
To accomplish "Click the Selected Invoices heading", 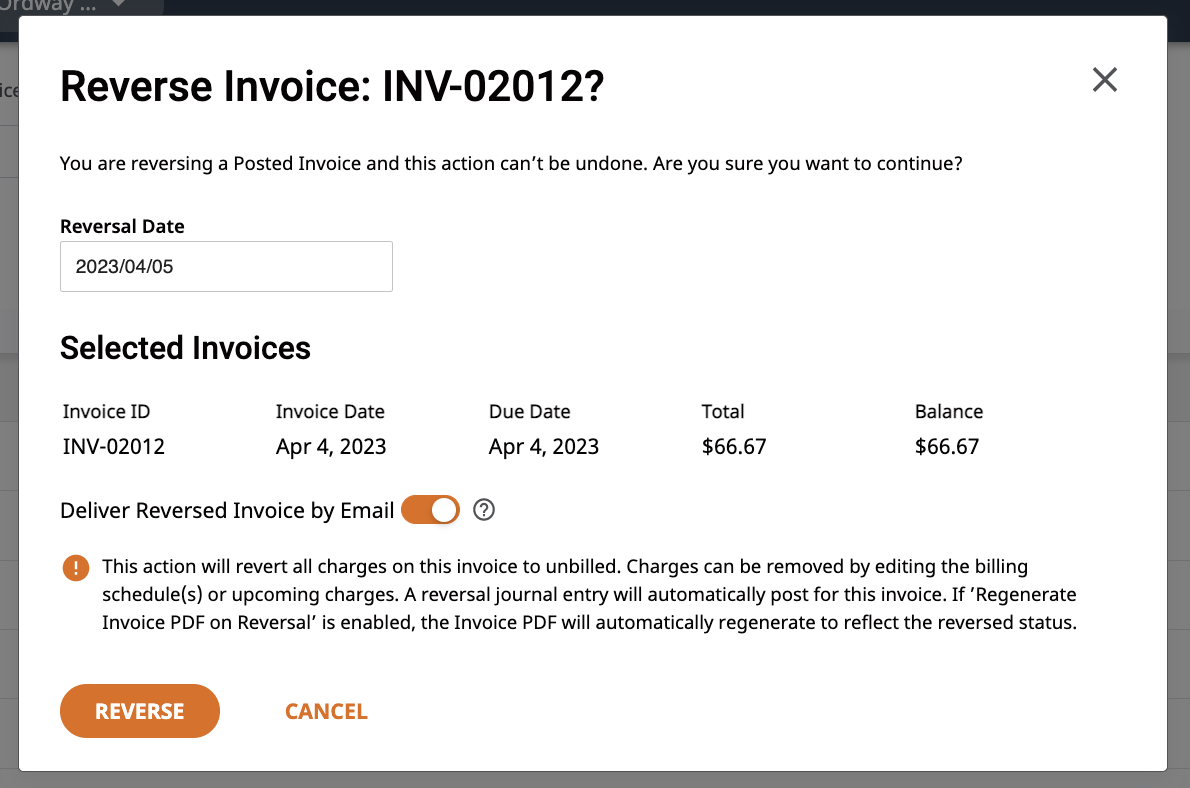I will coord(185,348).
